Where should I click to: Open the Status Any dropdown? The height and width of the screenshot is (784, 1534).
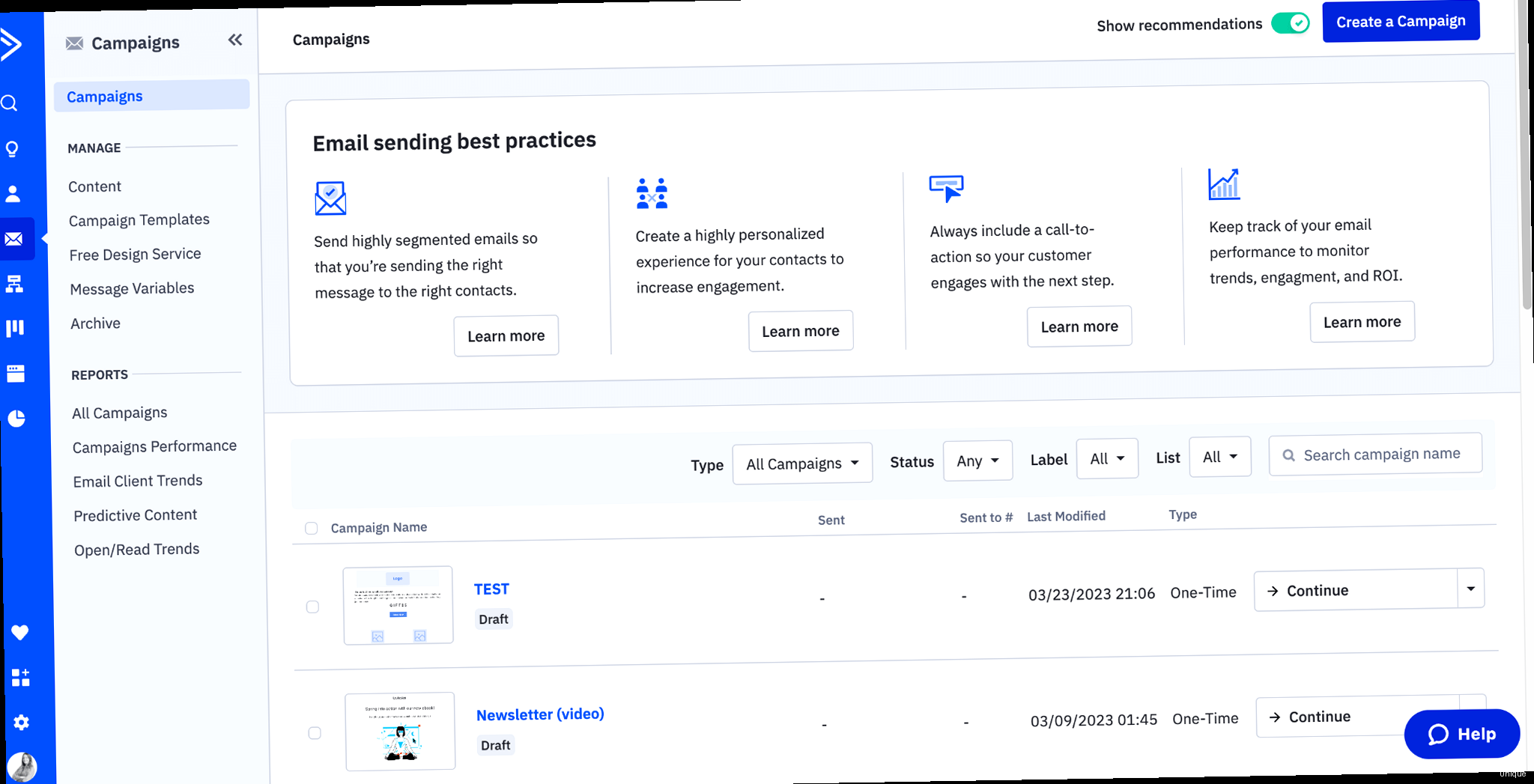[x=977, y=461]
